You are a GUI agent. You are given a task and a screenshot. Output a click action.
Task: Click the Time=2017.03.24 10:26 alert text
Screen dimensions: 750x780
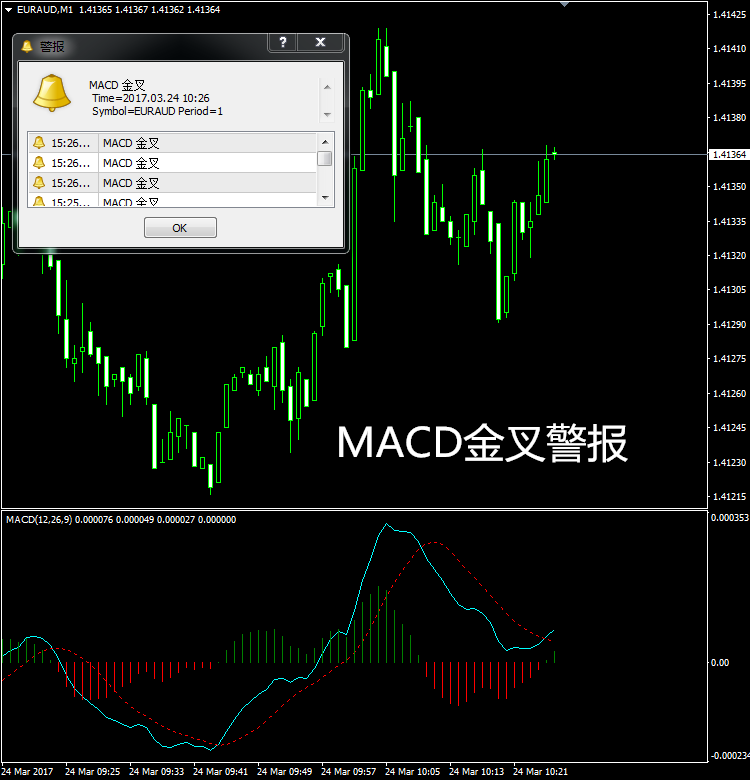click(151, 98)
